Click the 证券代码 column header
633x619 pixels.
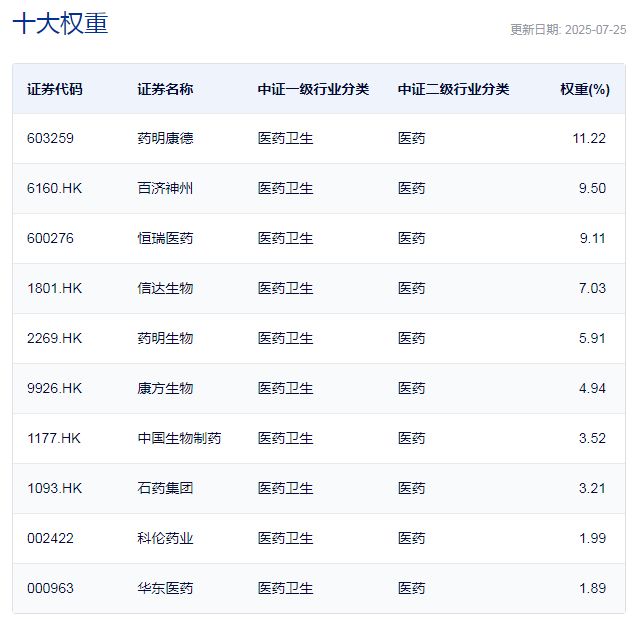point(55,89)
